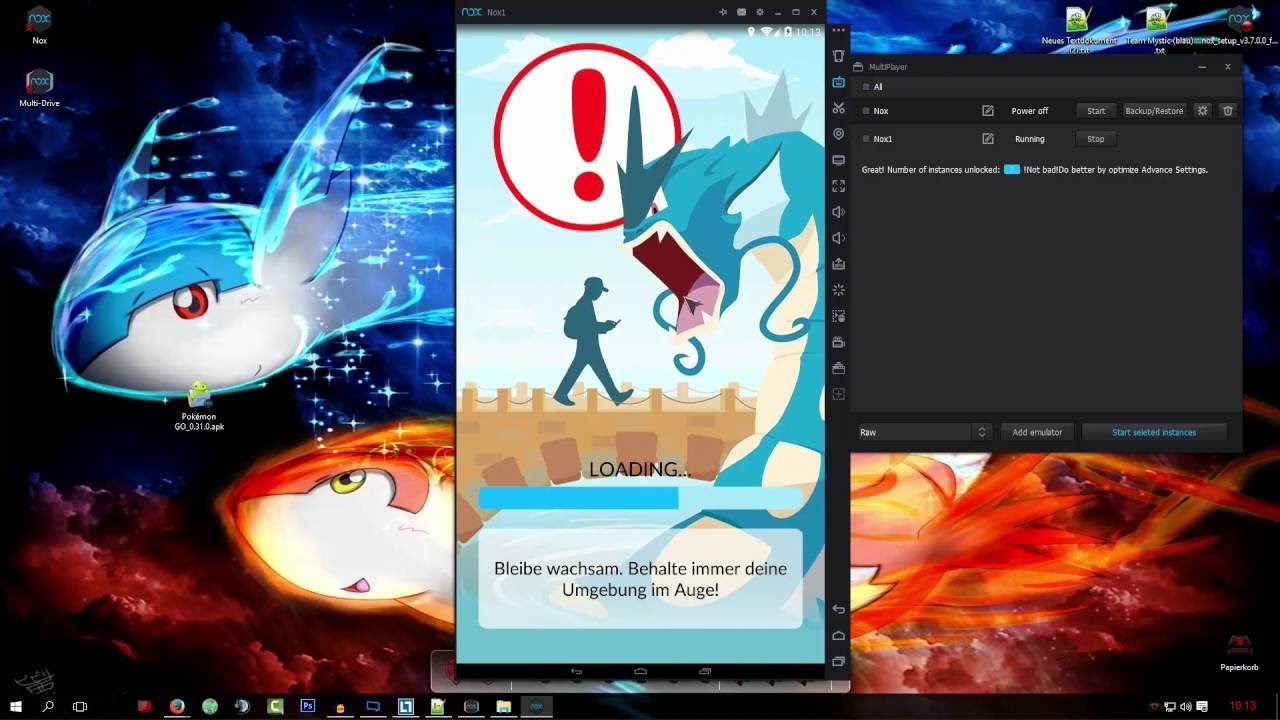
Task: Click Start selected instances
Action: tap(1153, 432)
